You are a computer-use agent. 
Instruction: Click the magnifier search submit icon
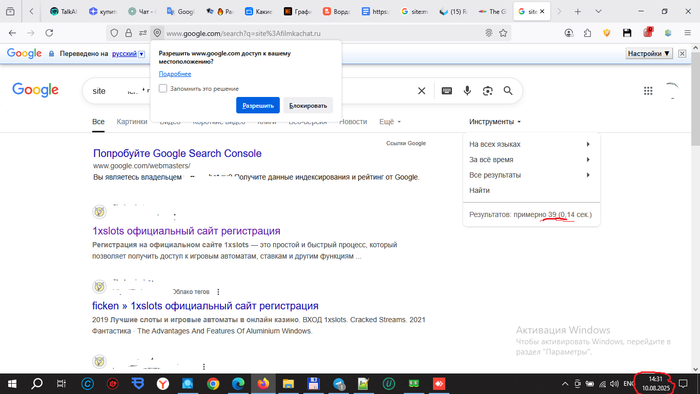(x=508, y=91)
